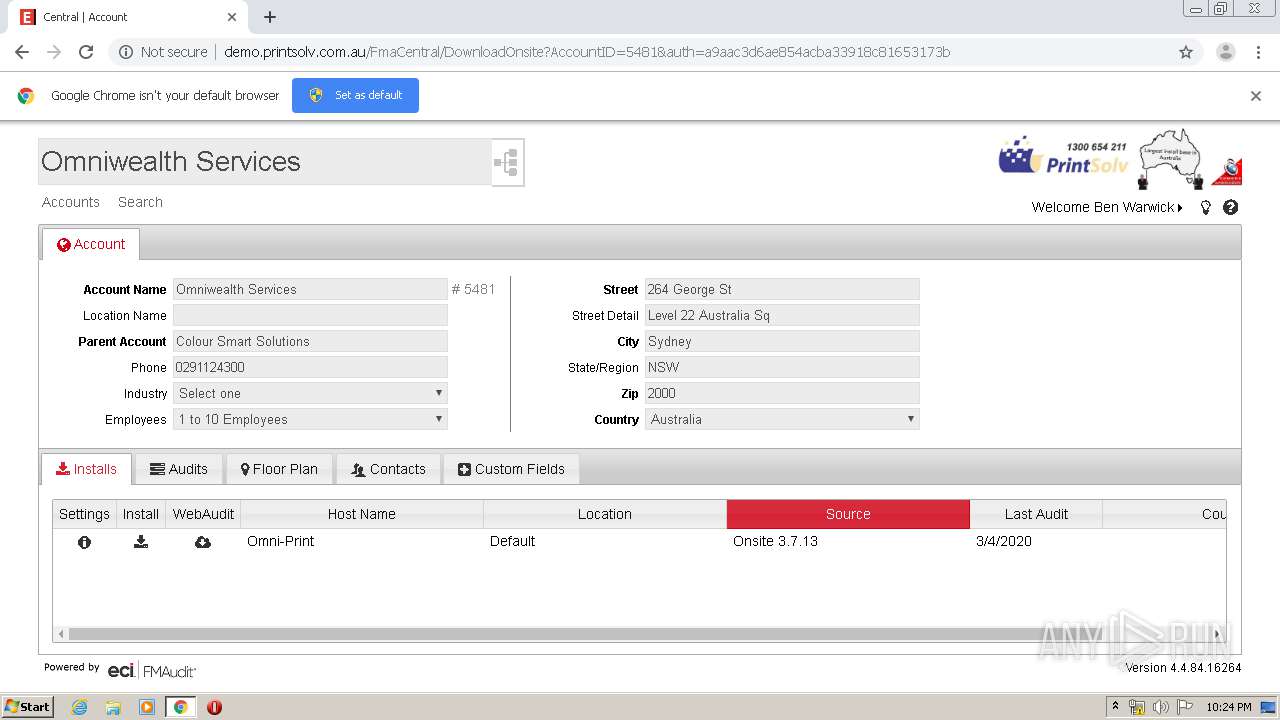The height and width of the screenshot is (720, 1280).
Task: Click Version 4.4.84.16264 footer text
Action: pyautogui.click(x=1183, y=668)
